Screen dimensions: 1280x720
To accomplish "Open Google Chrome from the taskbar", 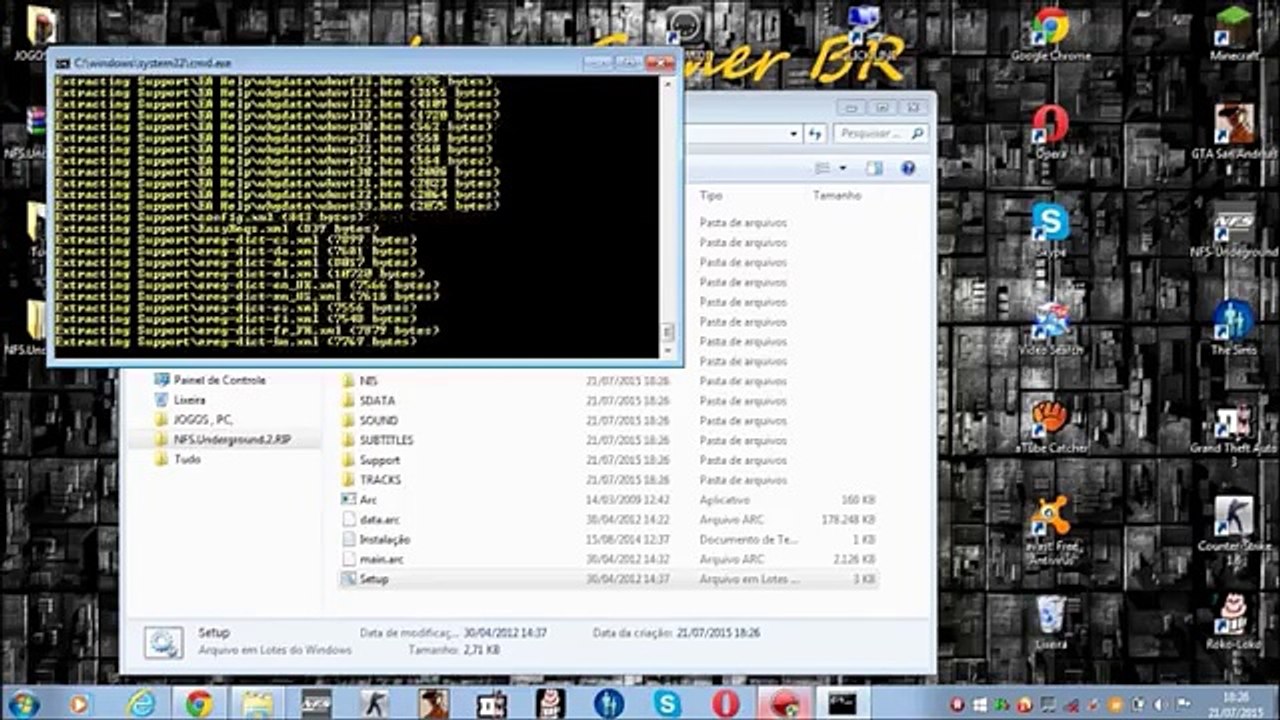I will click(199, 703).
